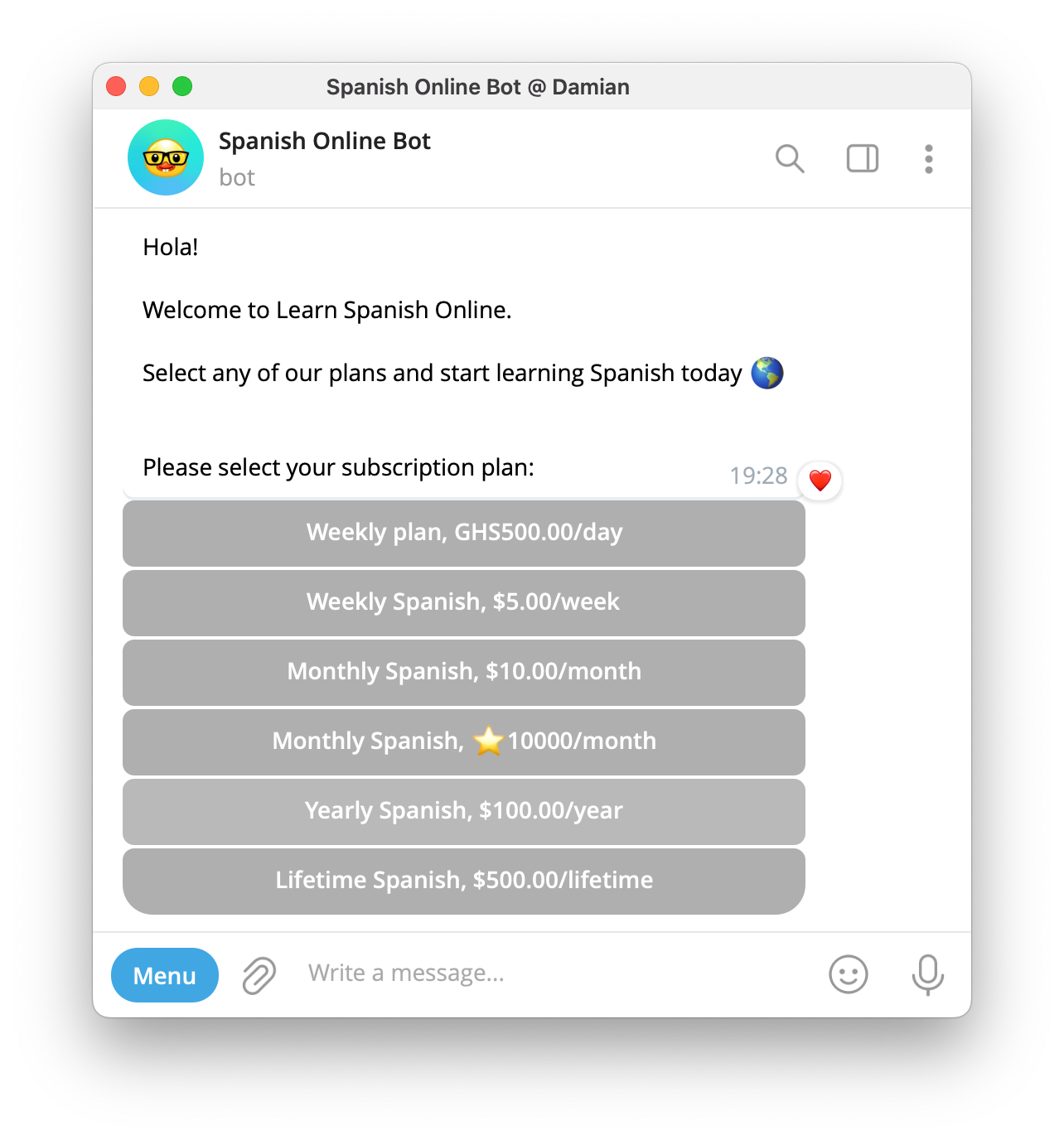
Task: Choose Yearly Spanish, $100.00/year plan
Action: [464, 812]
